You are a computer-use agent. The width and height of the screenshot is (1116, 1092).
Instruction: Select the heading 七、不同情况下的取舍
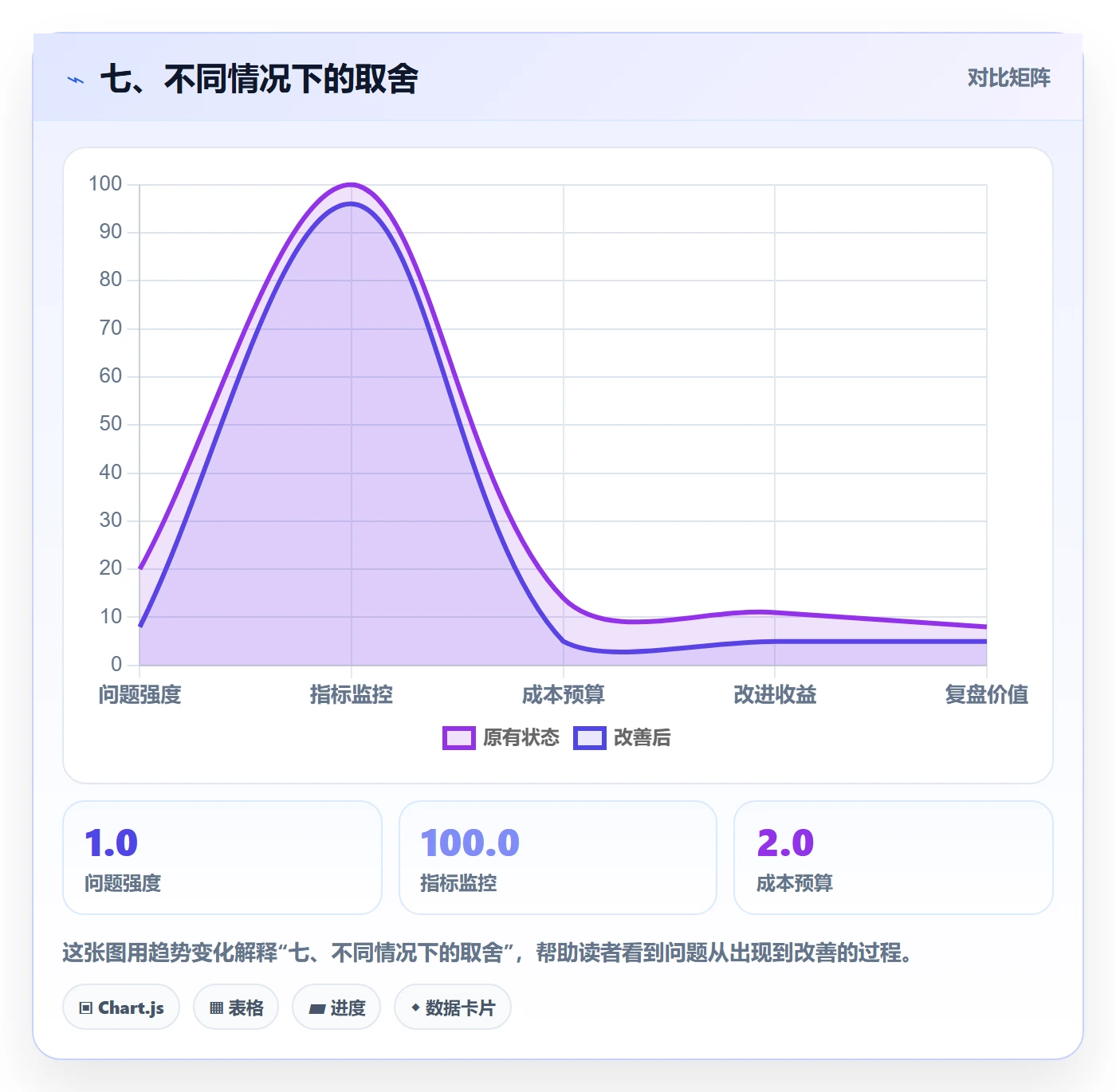[x=259, y=79]
